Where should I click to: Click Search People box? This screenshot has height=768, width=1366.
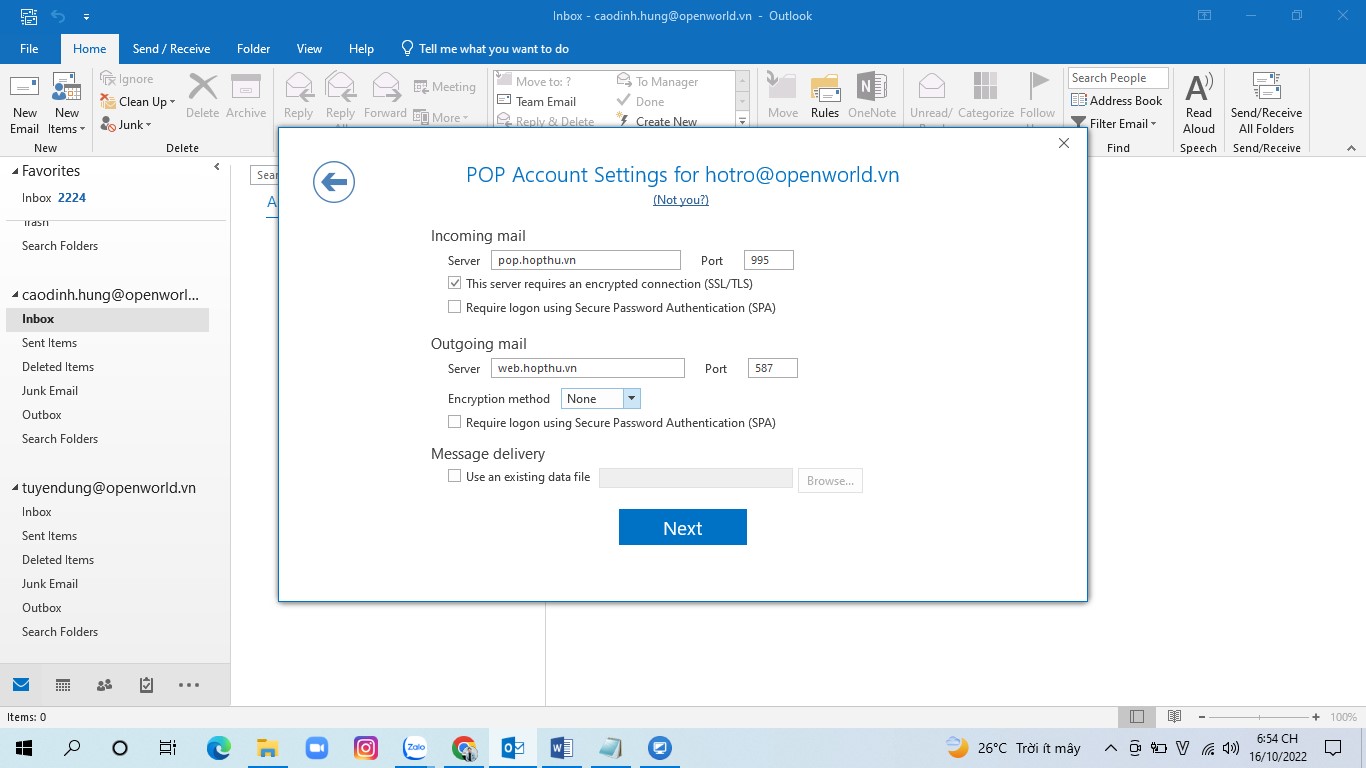[1118, 78]
